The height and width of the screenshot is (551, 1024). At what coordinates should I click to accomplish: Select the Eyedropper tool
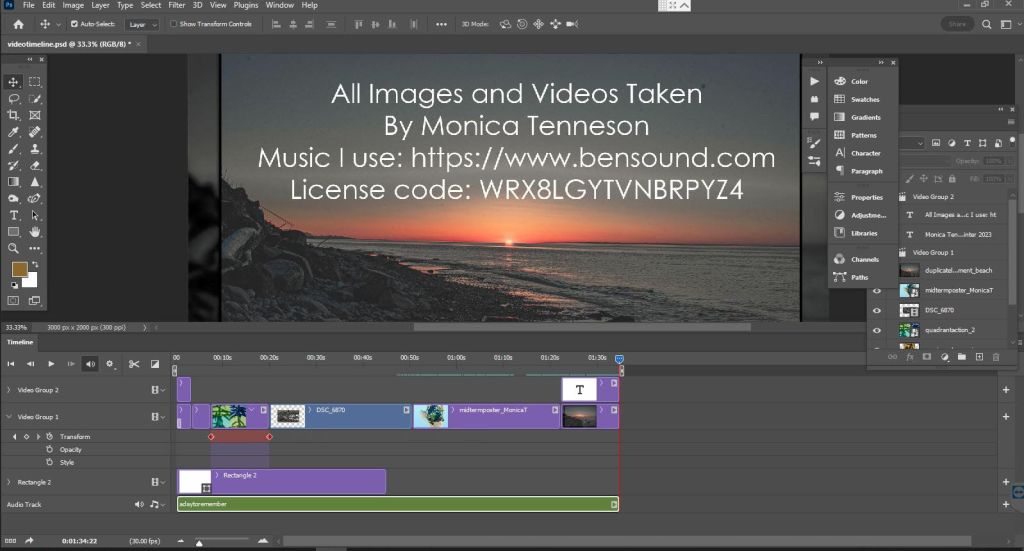pyautogui.click(x=14, y=132)
